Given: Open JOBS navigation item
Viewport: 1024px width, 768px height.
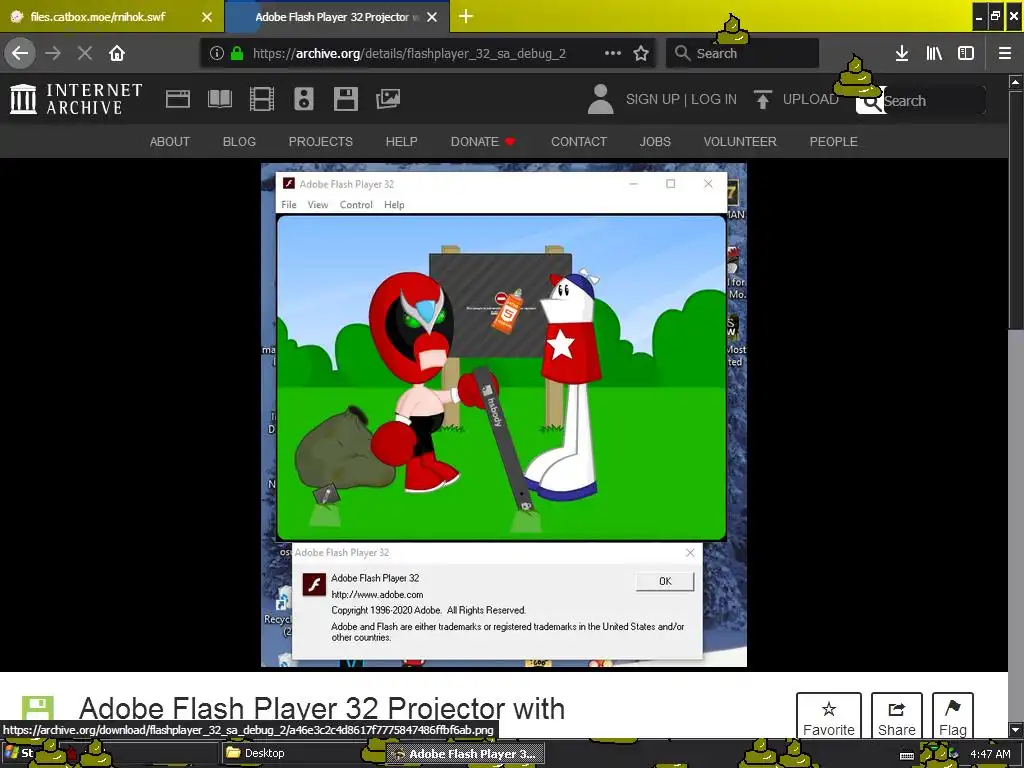Looking at the screenshot, I should point(655,142).
